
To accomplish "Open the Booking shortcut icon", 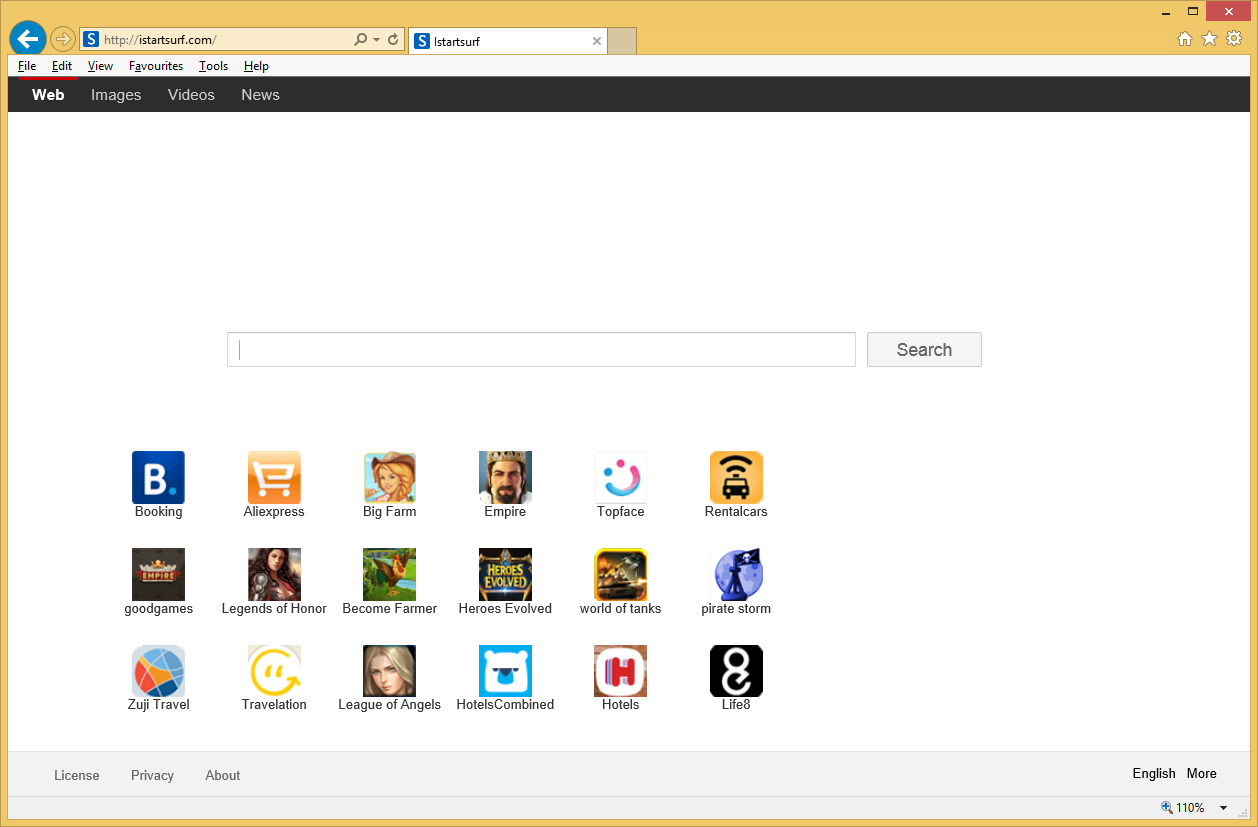I will pyautogui.click(x=158, y=477).
